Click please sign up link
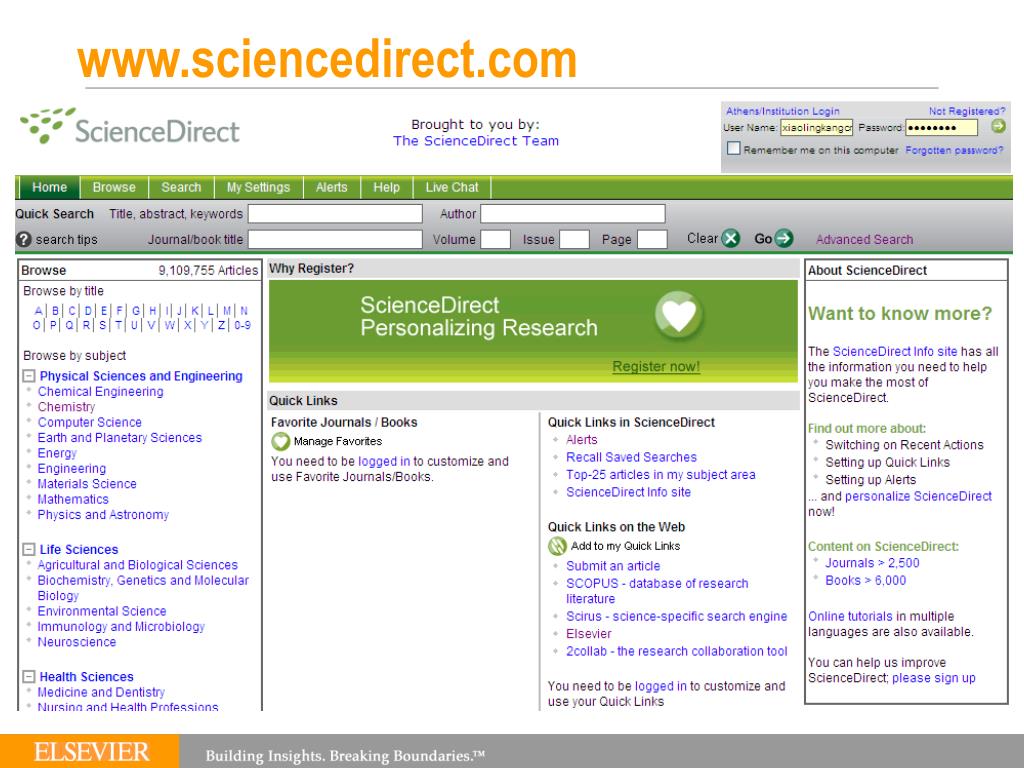 click(934, 678)
